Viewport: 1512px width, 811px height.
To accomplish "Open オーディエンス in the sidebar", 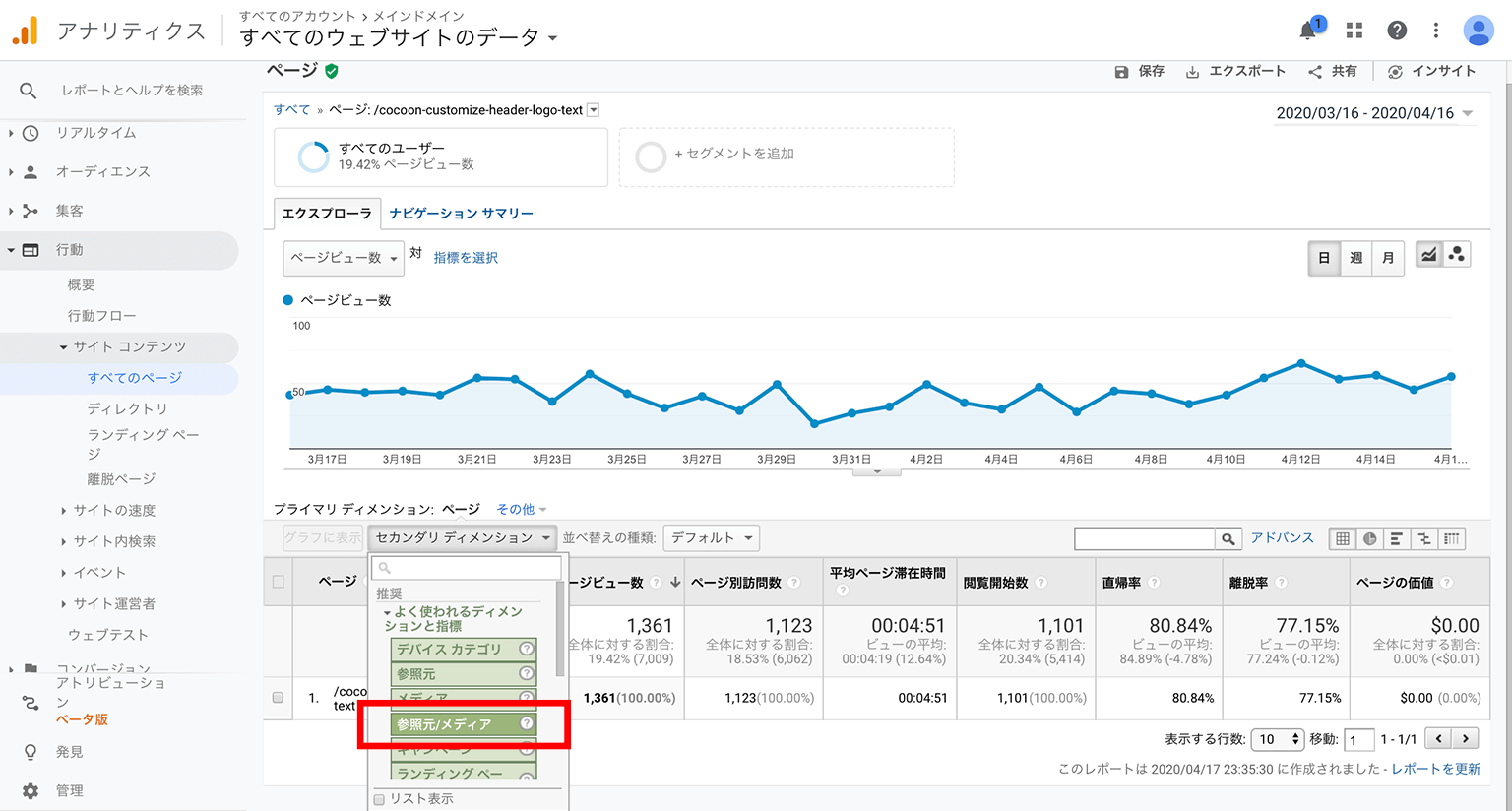I will (102, 171).
